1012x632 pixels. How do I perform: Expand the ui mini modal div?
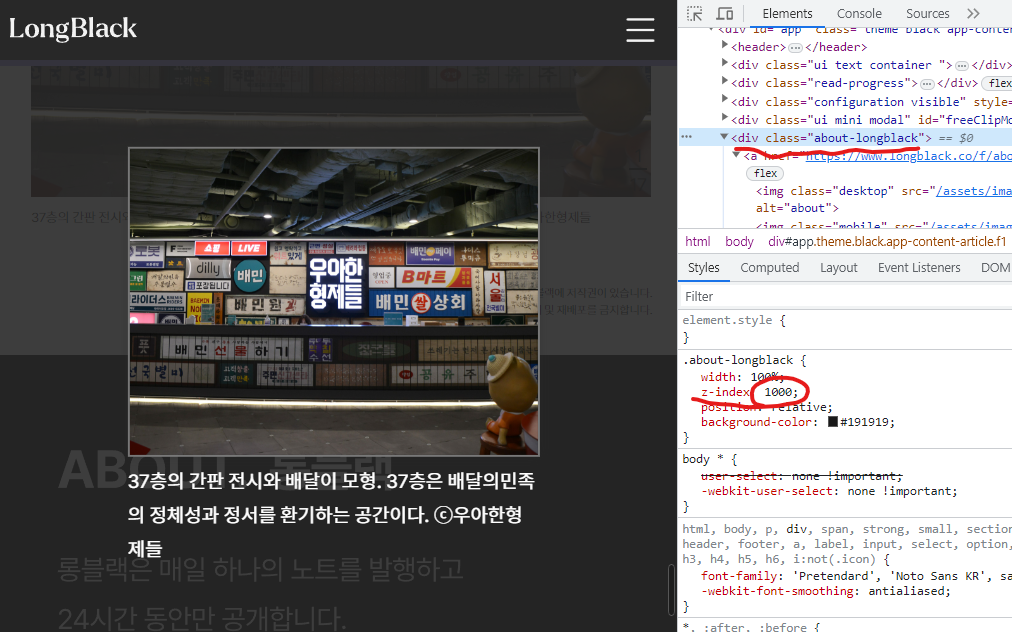(724, 119)
